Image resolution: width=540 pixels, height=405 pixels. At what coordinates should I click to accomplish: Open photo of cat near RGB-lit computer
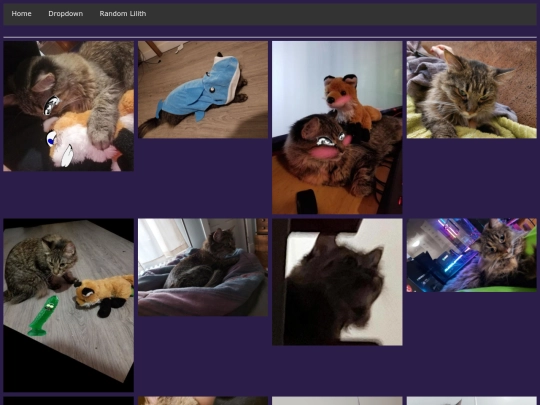pyautogui.click(x=471, y=255)
